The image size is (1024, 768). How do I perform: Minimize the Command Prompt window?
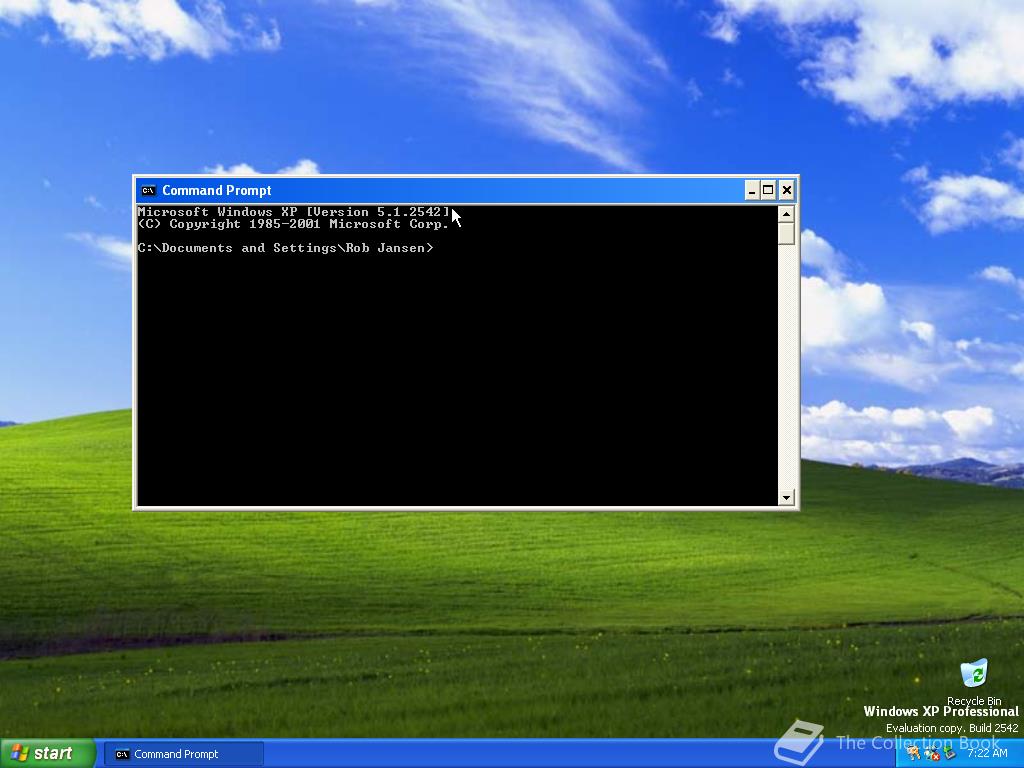752,190
